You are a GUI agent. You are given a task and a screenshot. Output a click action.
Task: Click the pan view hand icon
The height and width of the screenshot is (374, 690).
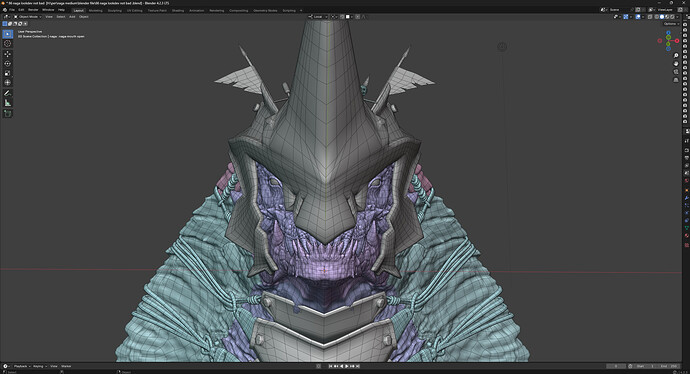tap(676, 64)
